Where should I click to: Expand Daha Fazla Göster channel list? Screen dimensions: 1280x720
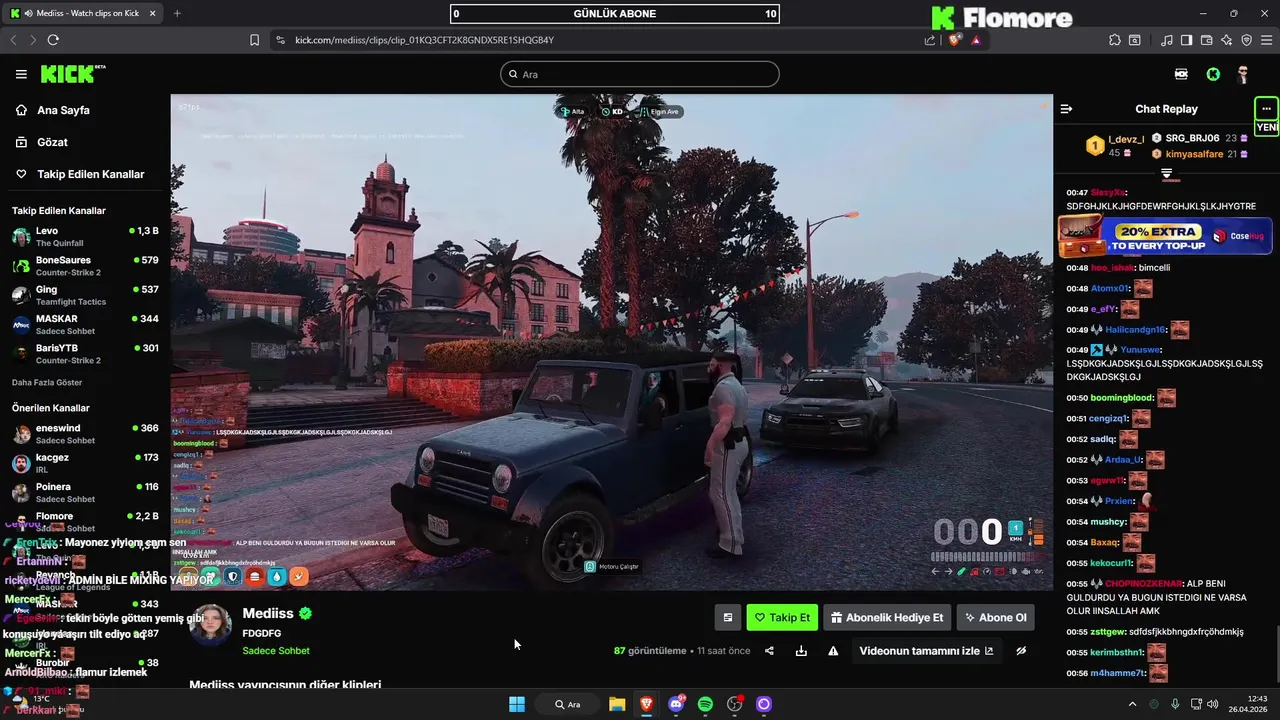47,382
